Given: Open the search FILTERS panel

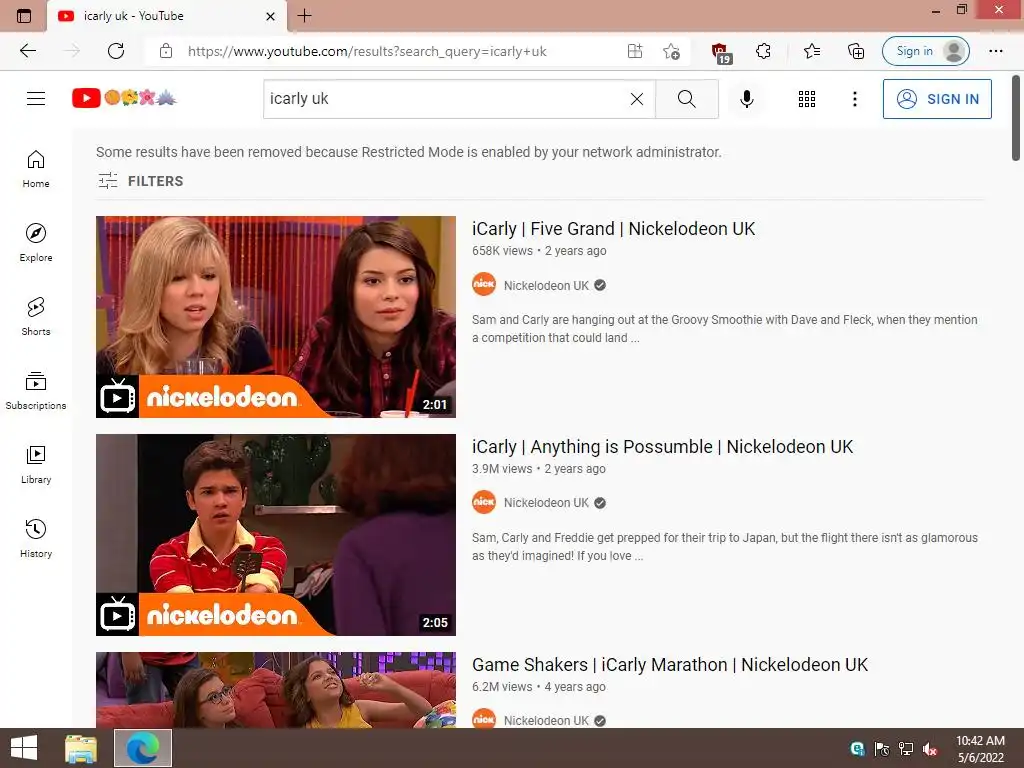Looking at the screenshot, I should tap(140, 181).
